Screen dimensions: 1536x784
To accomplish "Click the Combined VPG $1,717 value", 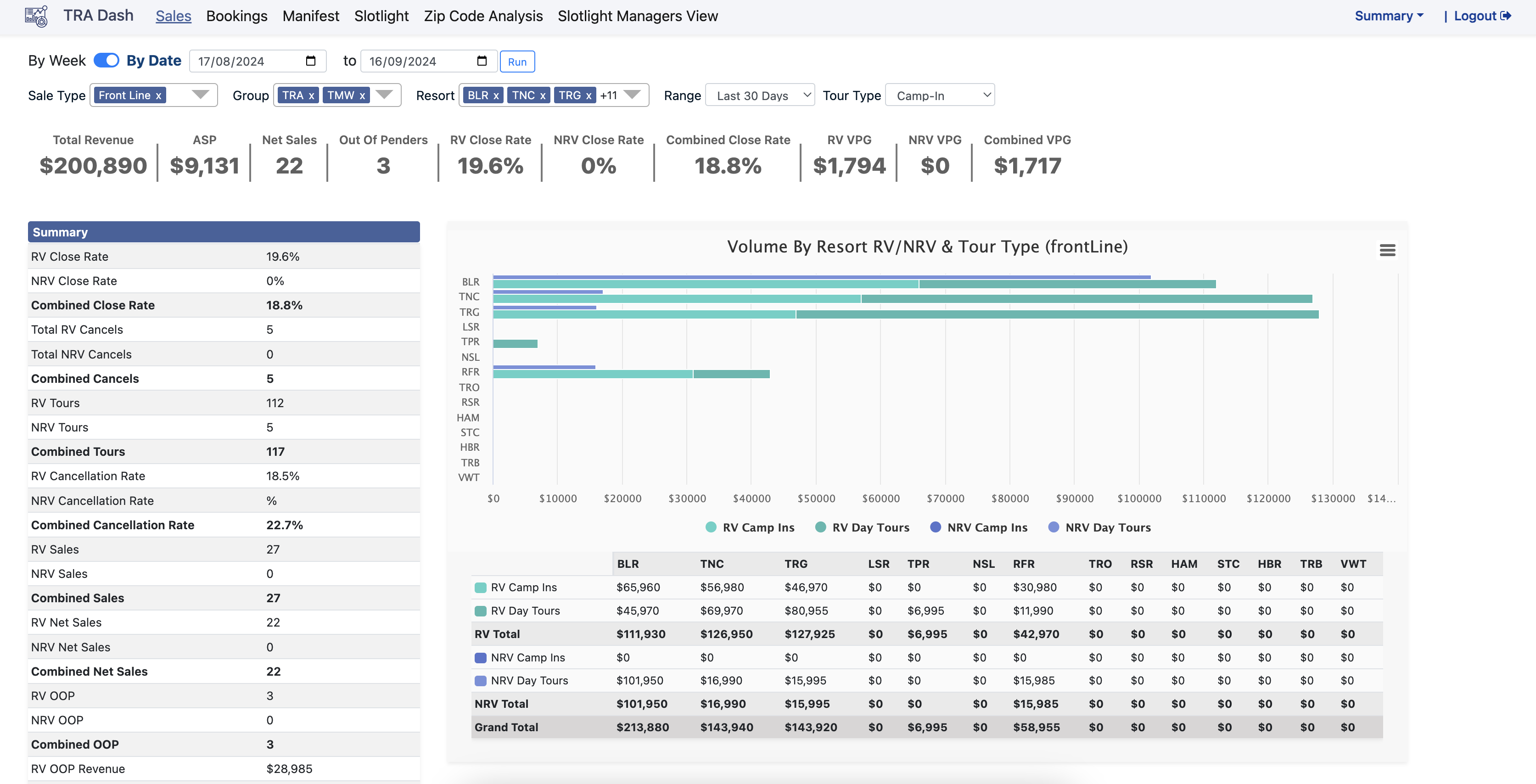I will pyautogui.click(x=1027, y=166).
